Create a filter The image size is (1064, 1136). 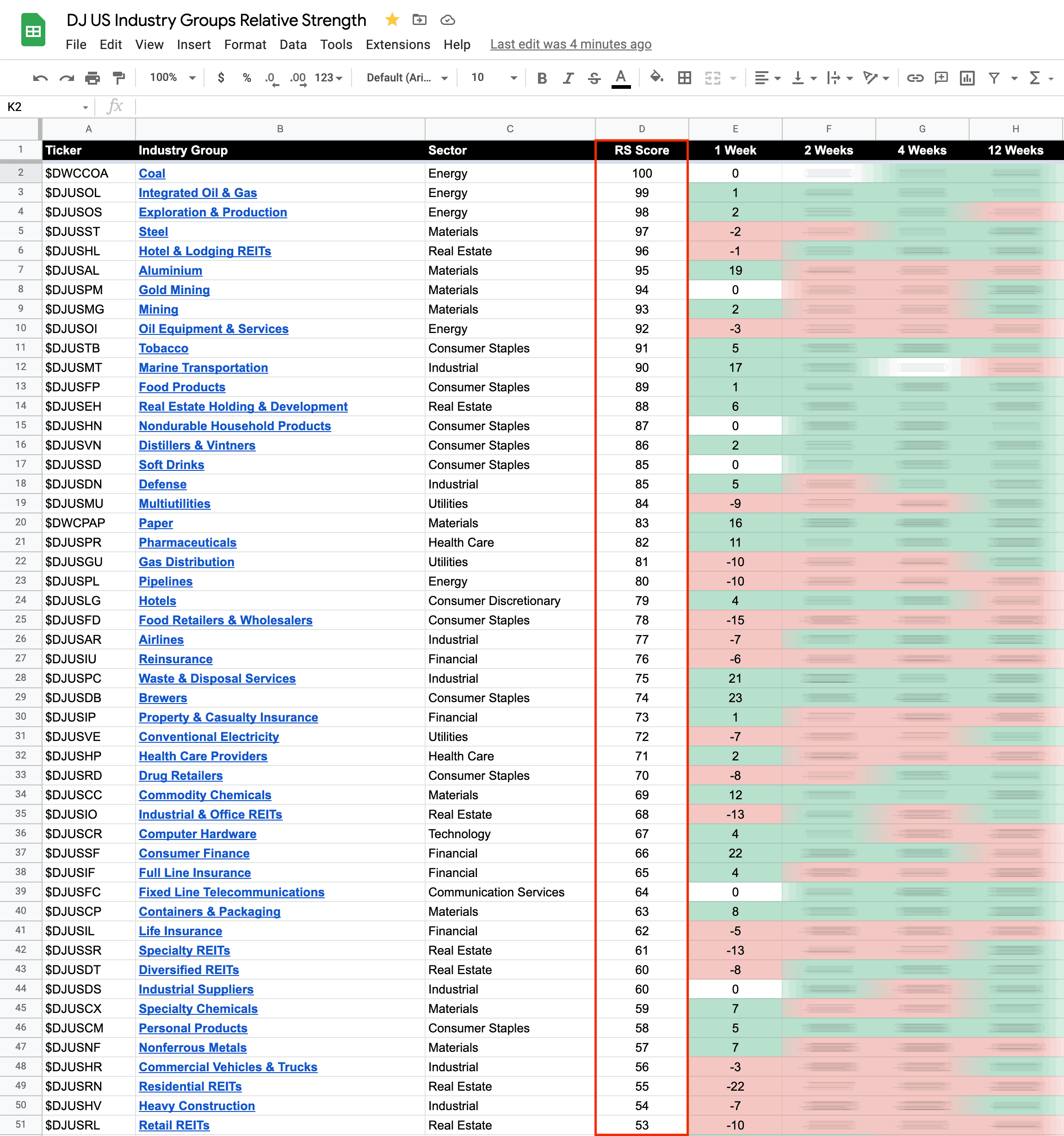[994, 78]
